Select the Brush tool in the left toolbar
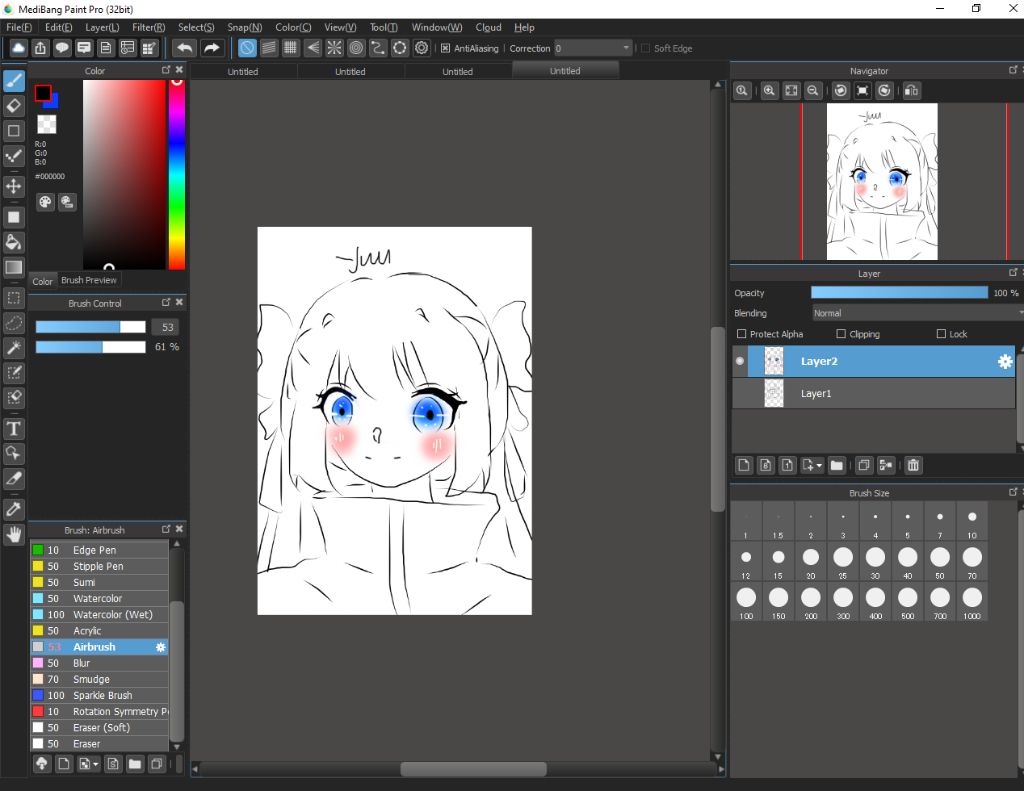The image size is (1024, 791). pyautogui.click(x=14, y=81)
